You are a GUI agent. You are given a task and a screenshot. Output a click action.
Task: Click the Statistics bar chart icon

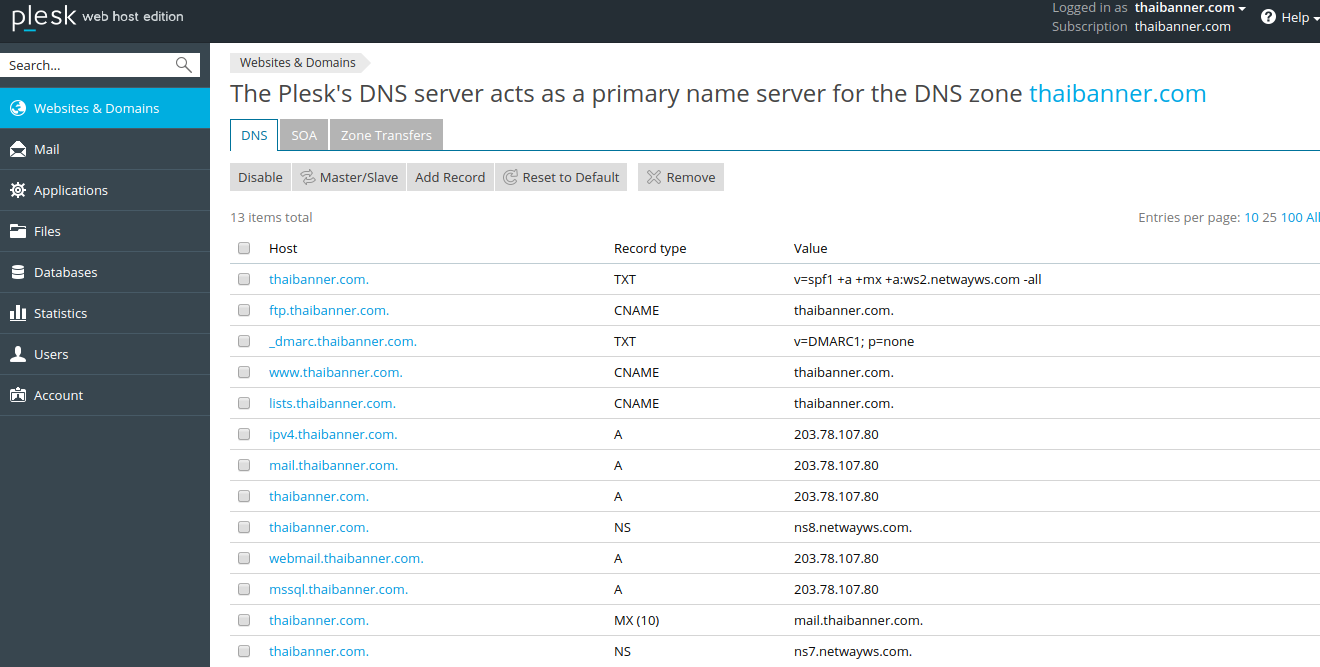[x=17, y=313]
